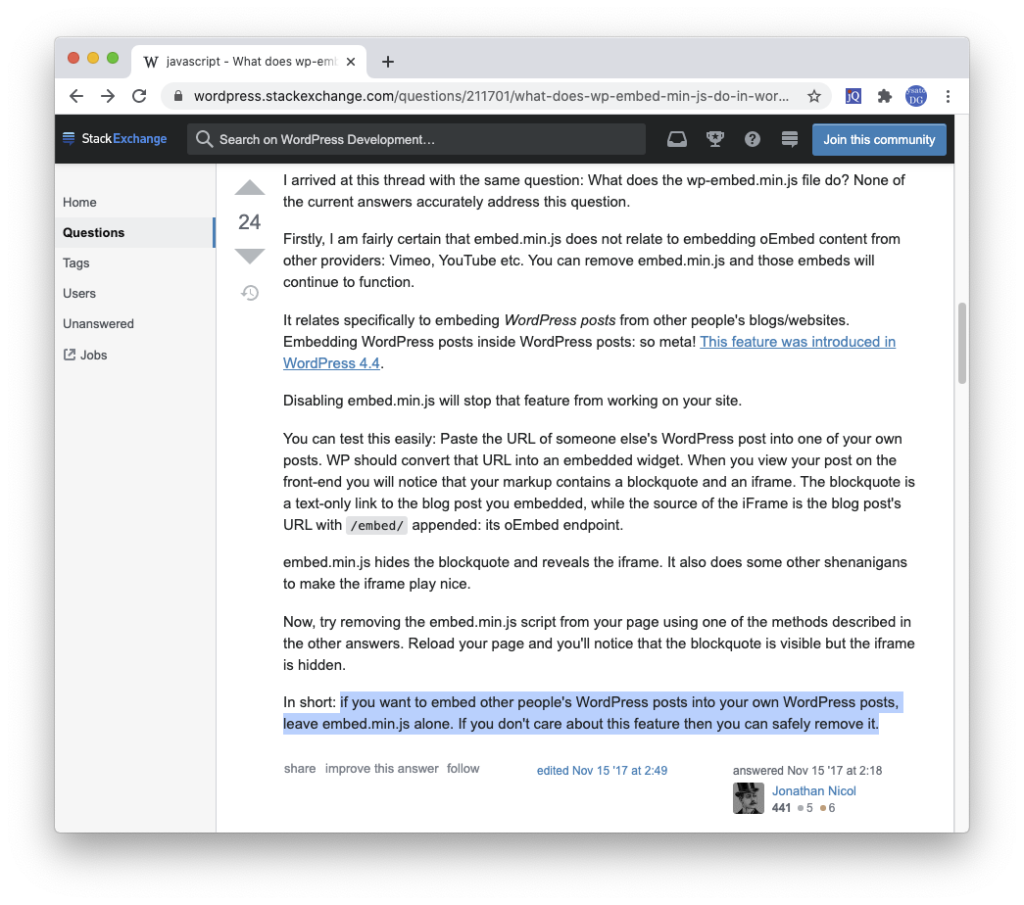Open the Stack Exchange inbox icon
The height and width of the screenshot is (905, 1024).
[x=677, y=139]
